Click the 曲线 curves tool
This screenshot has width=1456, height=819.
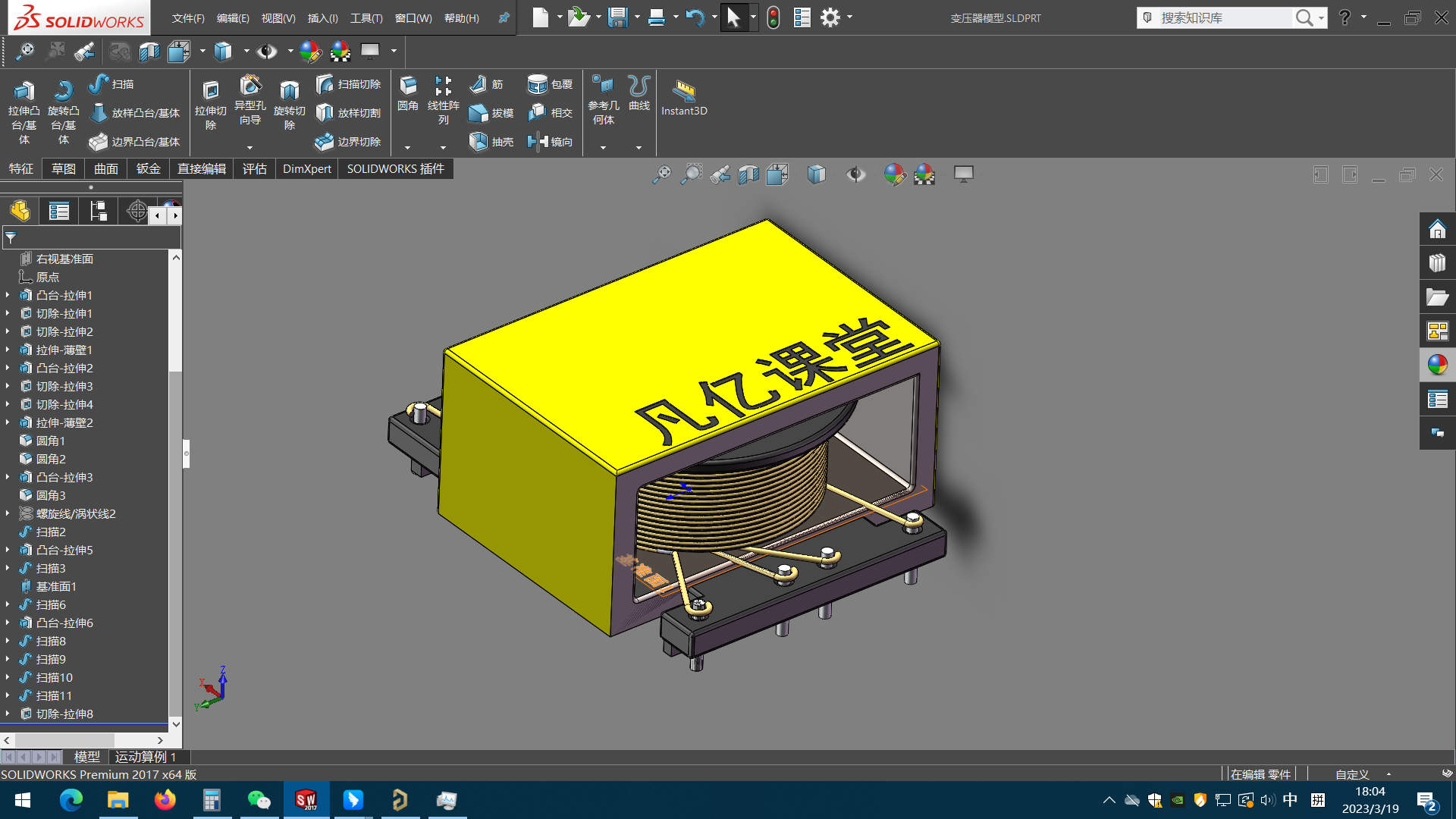click(x=639, y=93)
